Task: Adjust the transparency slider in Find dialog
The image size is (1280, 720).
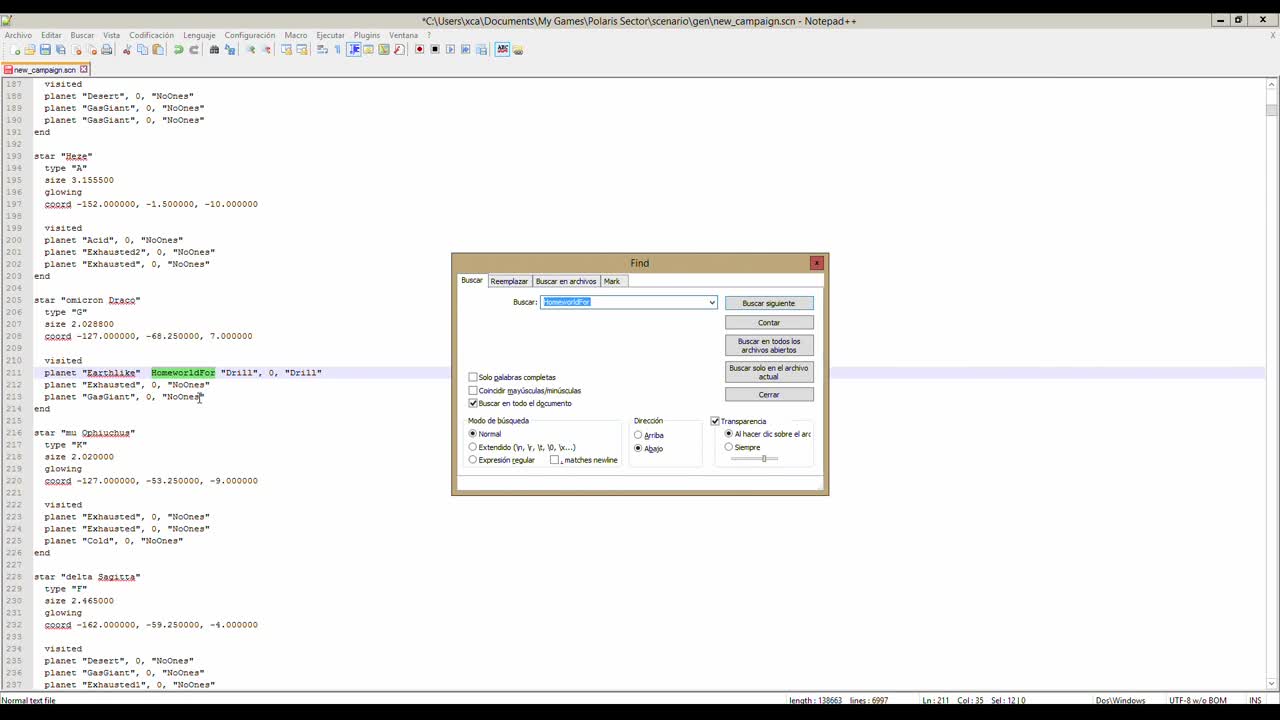Action: [763, 458]
